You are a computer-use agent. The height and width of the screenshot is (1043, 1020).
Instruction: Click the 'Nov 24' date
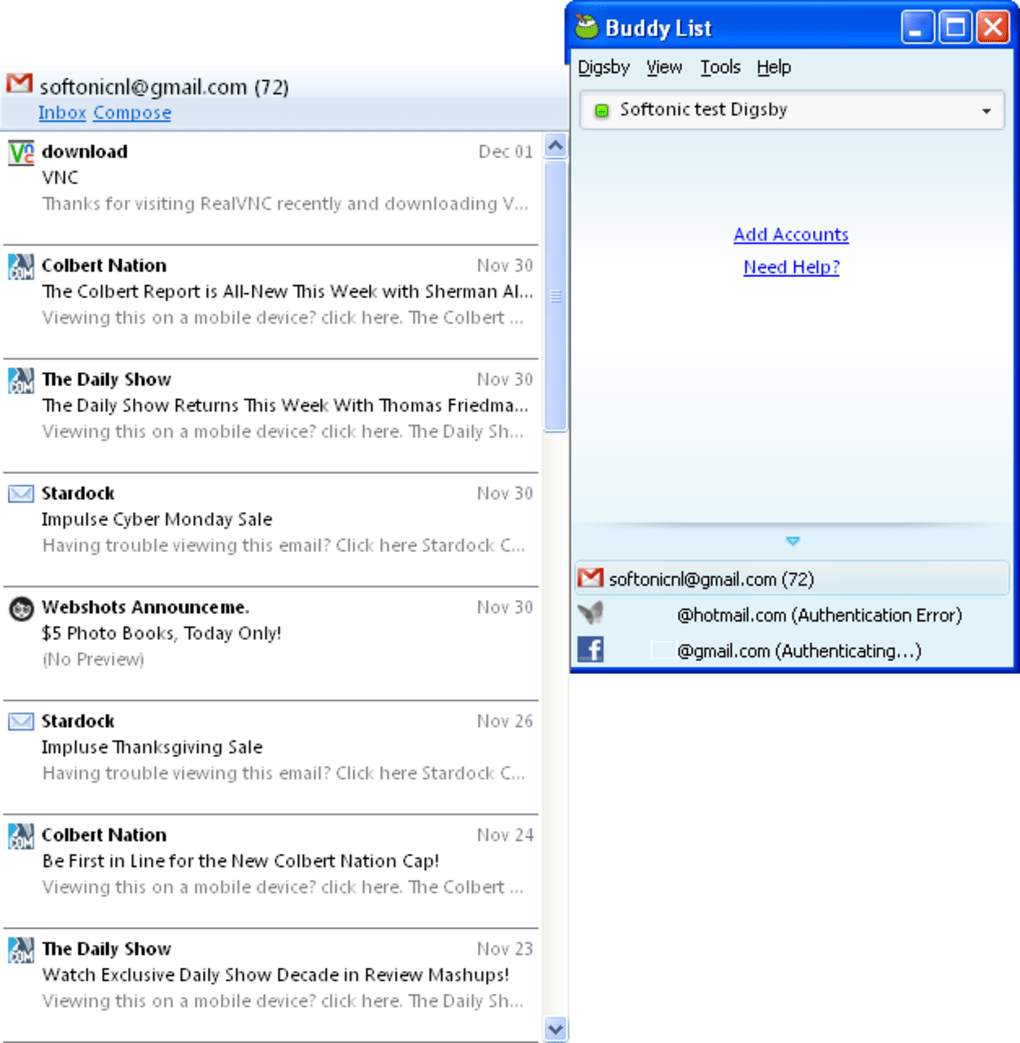(505, 835)
